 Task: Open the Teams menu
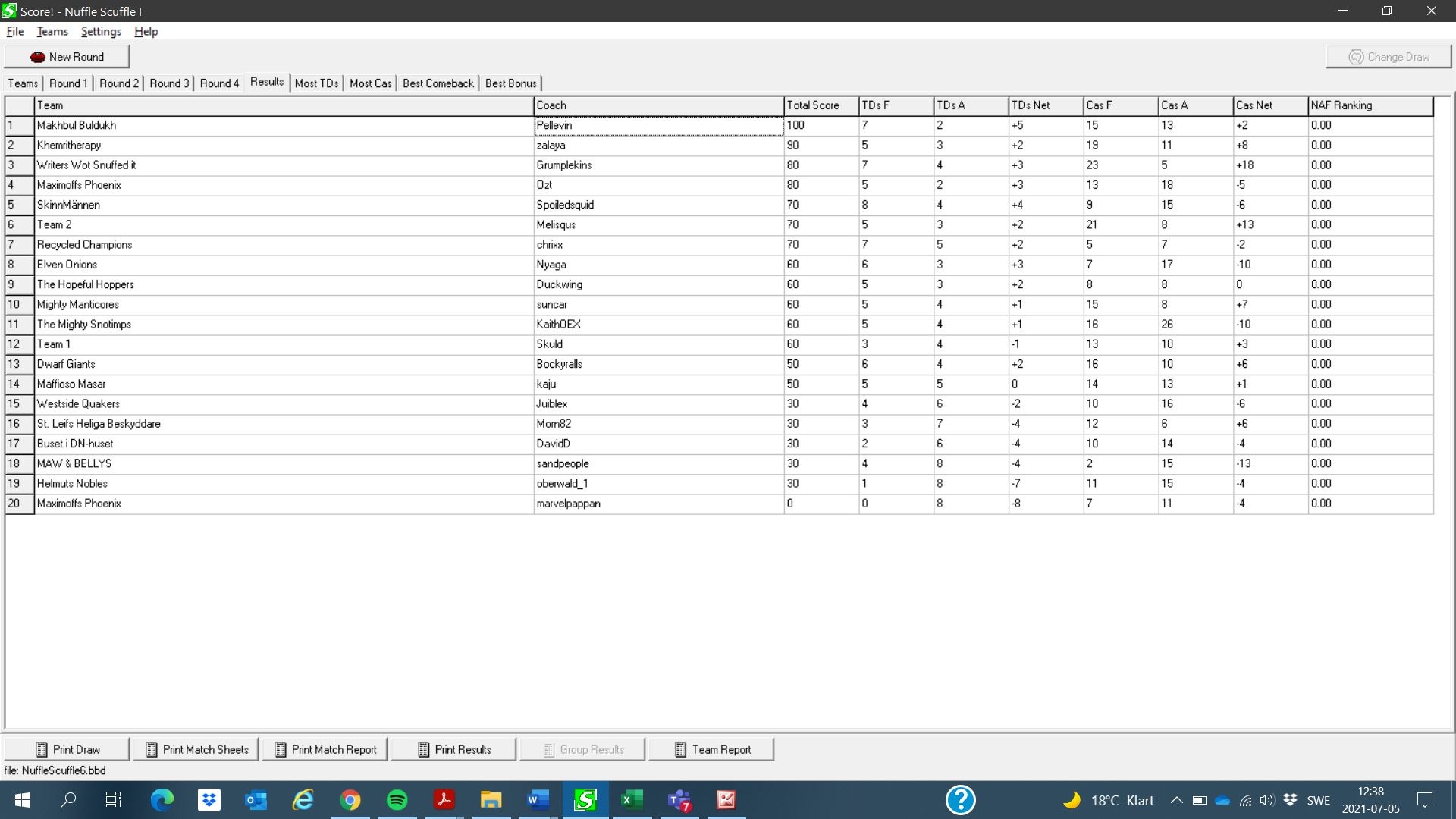pyautogui.click(x=52, y=32)
